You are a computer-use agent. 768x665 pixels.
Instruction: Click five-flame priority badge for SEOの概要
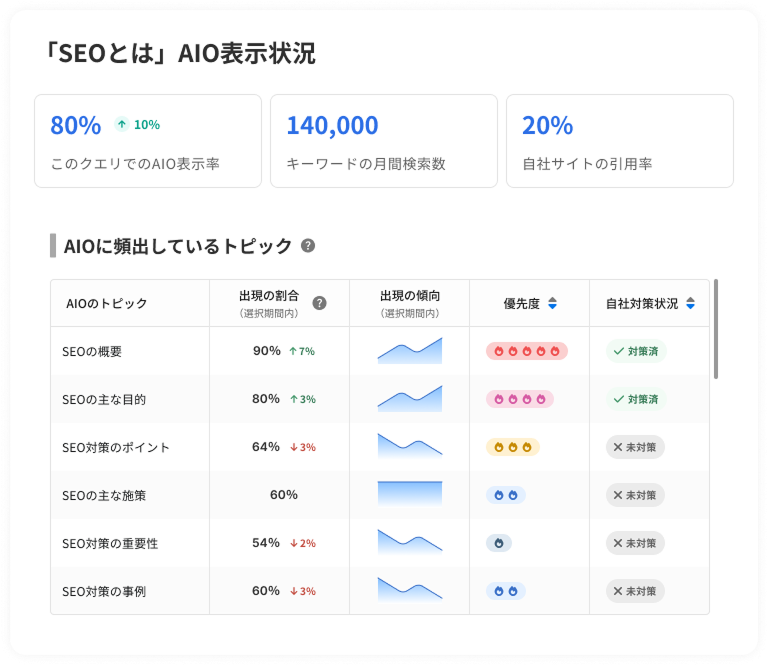pyautogui.click(x=527, y=351)
